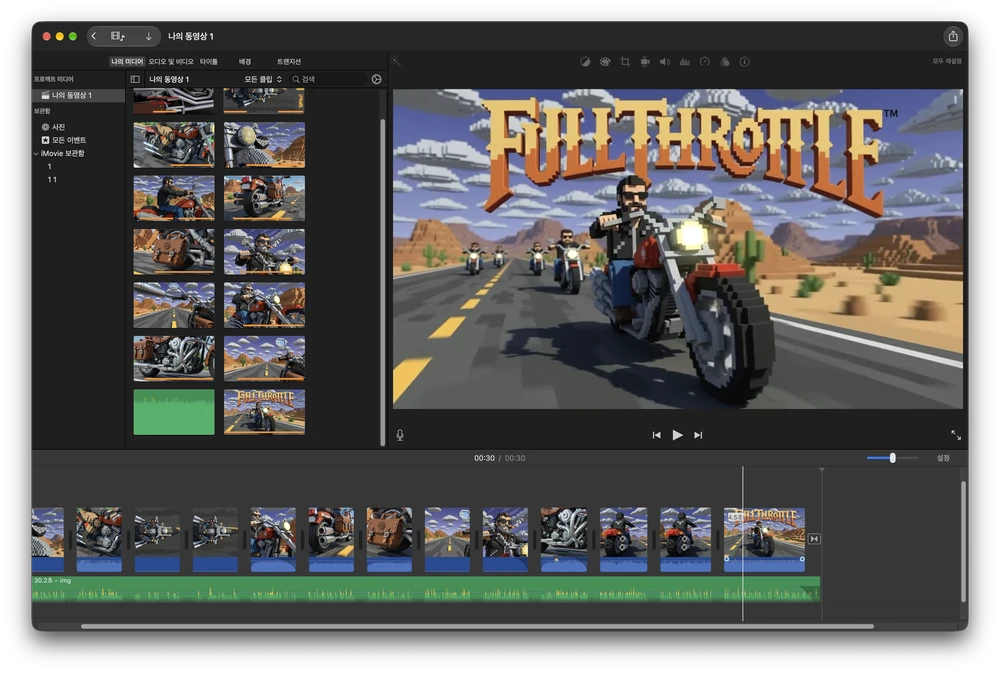Image resolution: width=1000 pixels, height=673 pixels.
Task: Open the 타이틀 tab
Action: (209, 61)
